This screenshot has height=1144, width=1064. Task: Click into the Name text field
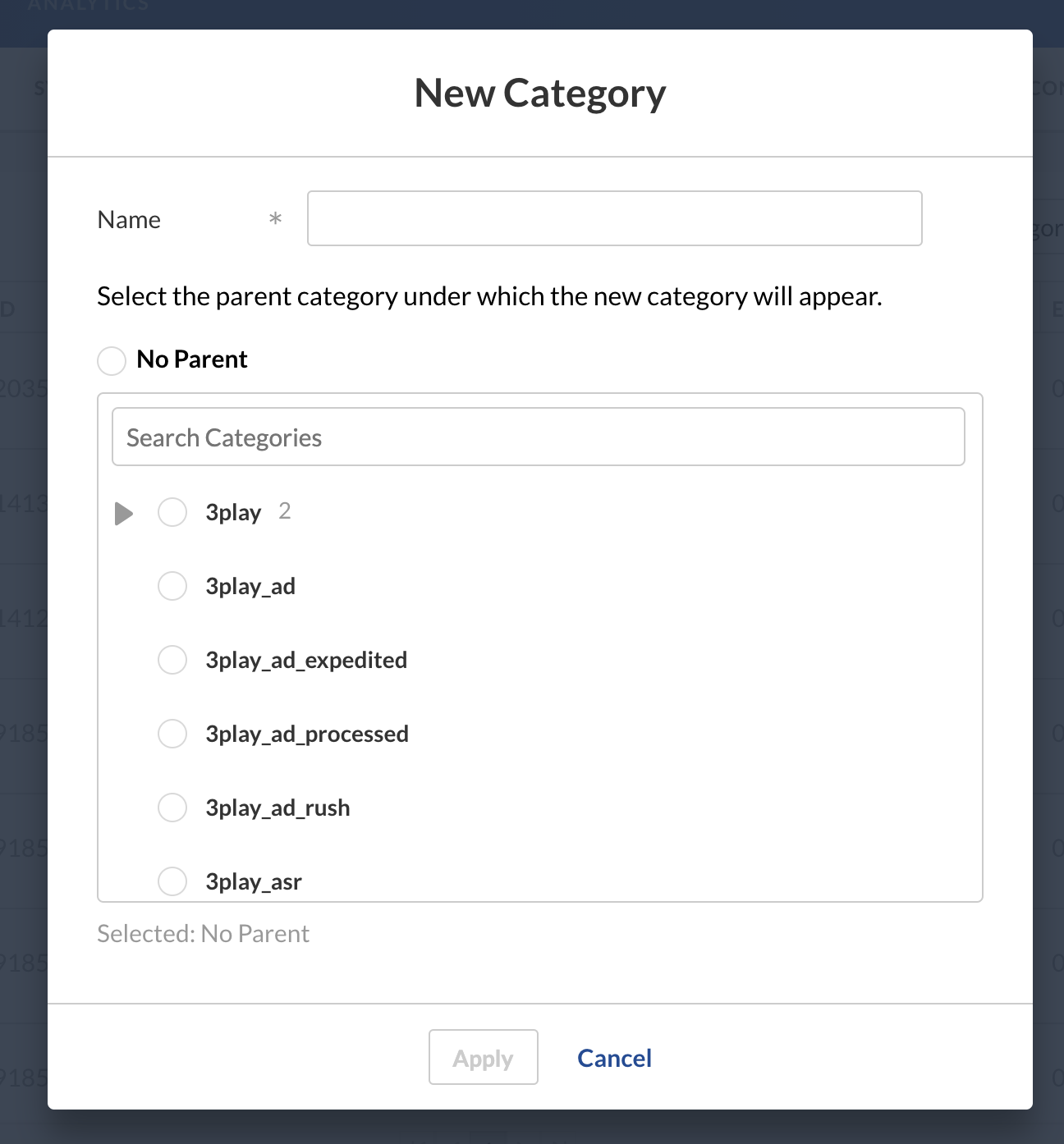(615, 218)
